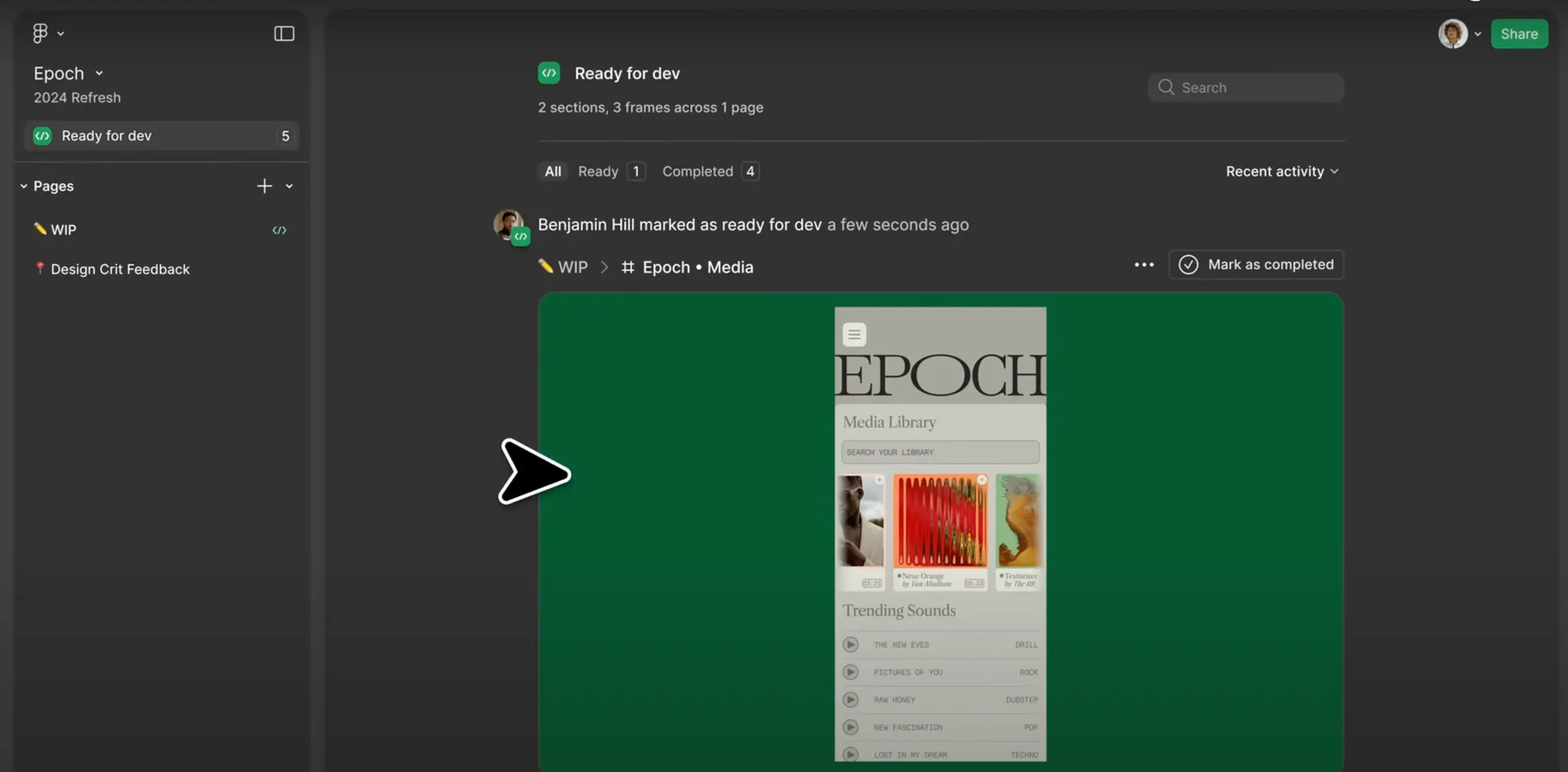Collapse the Pages section chevron
This screenshot has height=772, width=1568.
click(24, 186)
